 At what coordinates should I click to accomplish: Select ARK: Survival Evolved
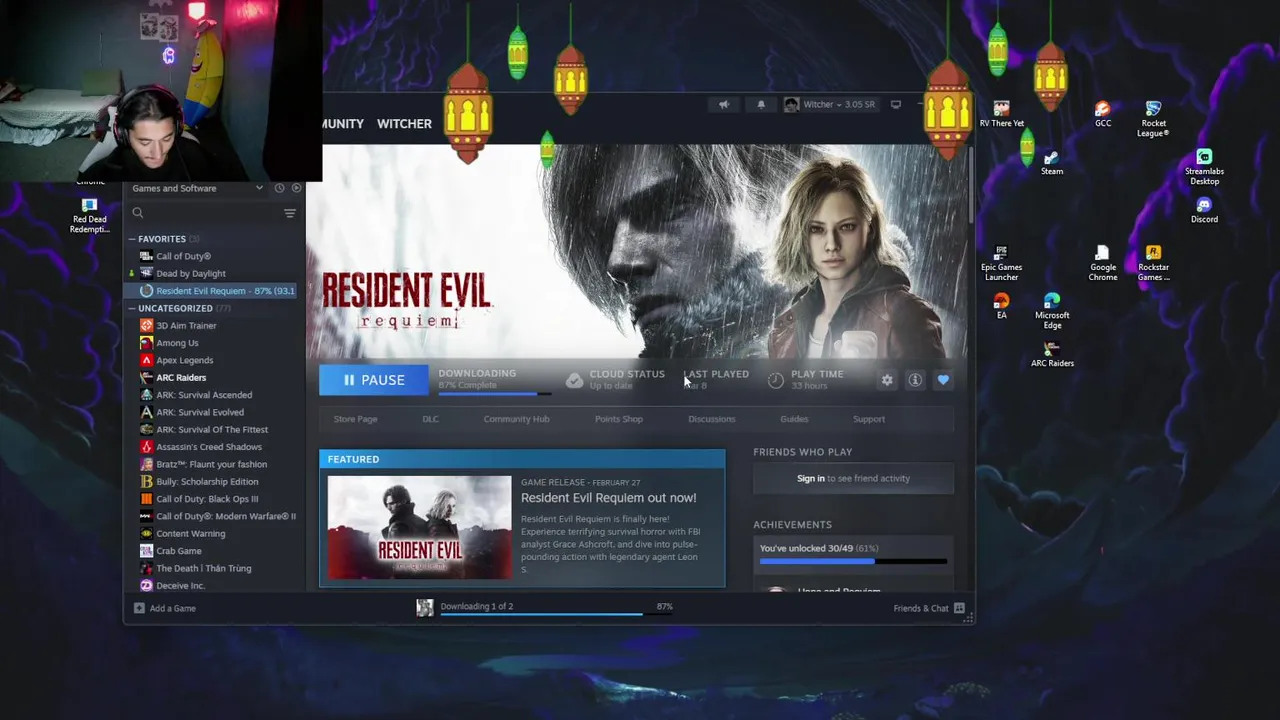coord(200,412)
